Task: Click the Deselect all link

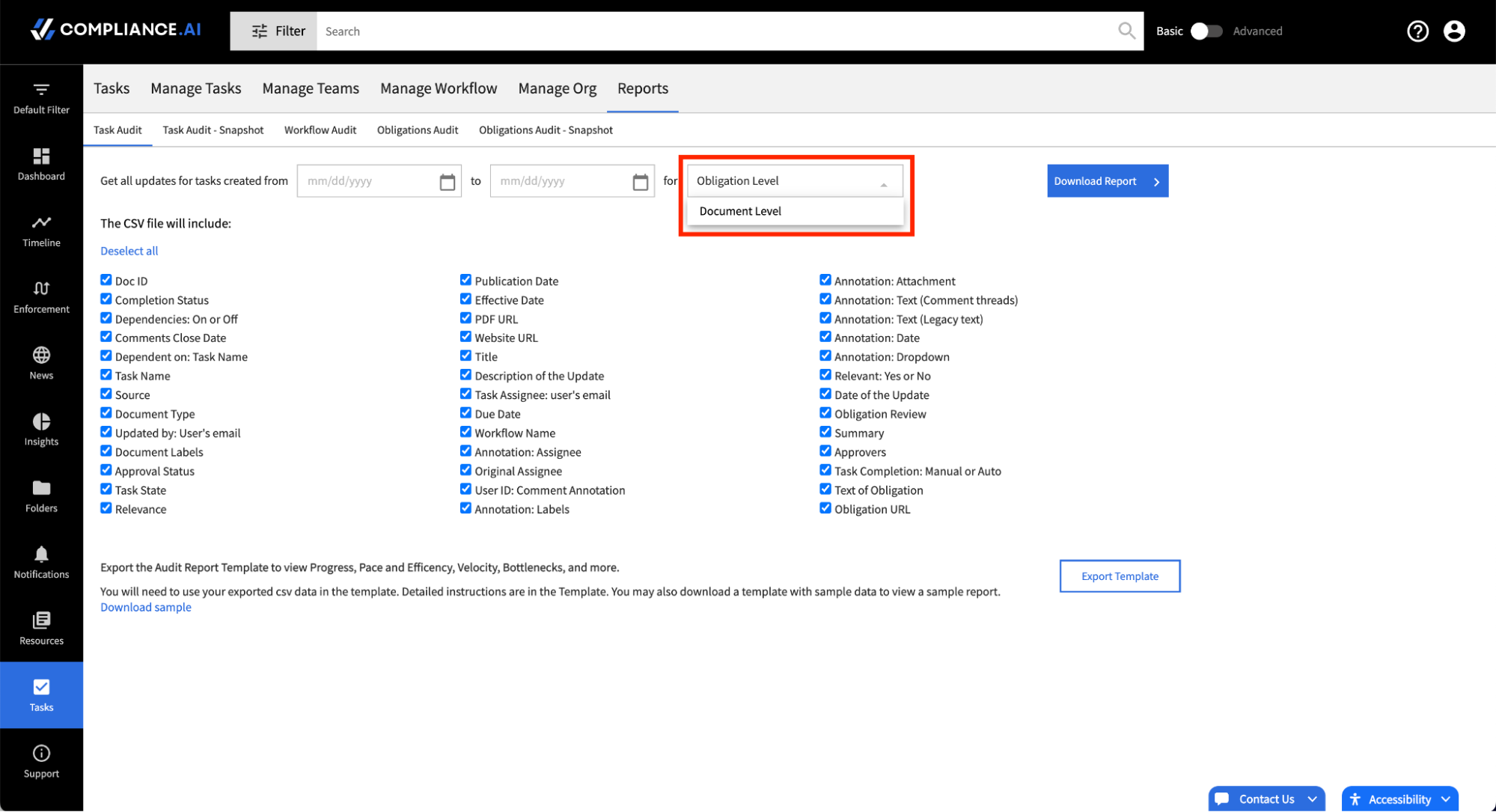Action: coord(129,251)
